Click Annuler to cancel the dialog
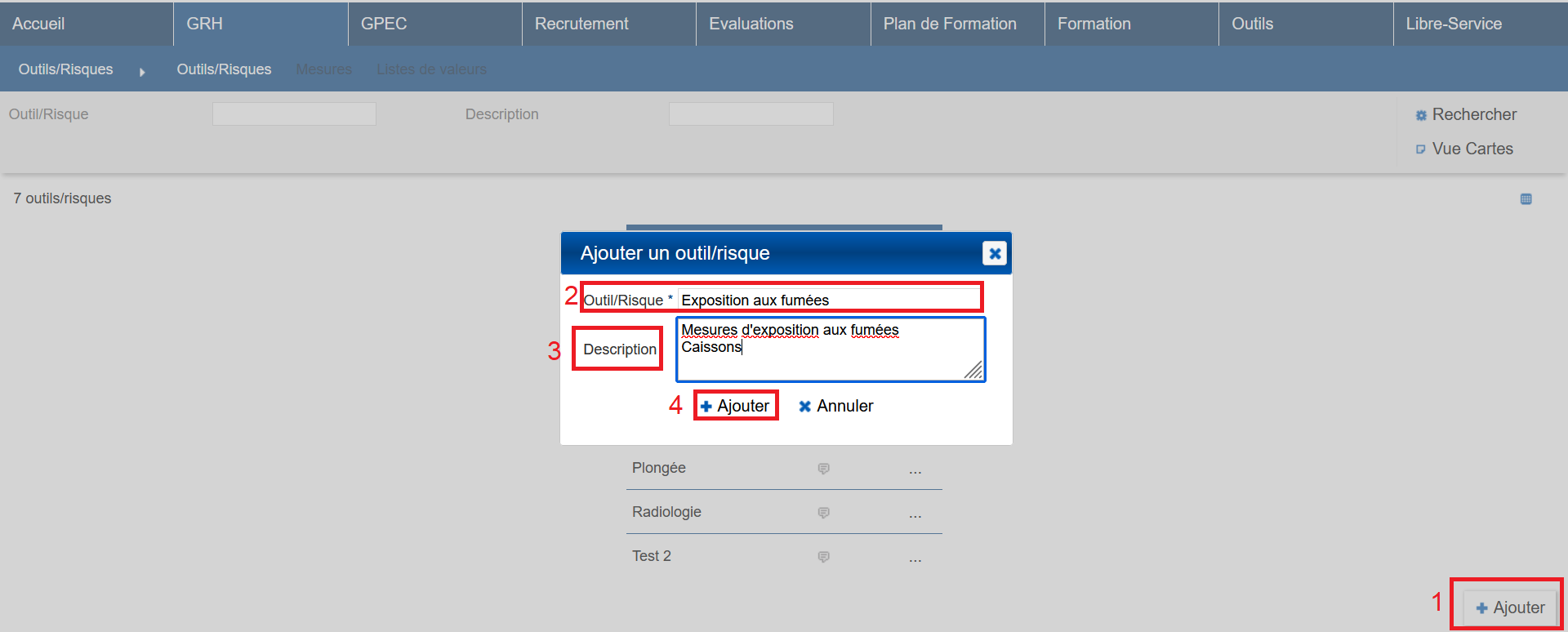The image size is (1568, 632). pyautogui.click(x=835, y=406)
